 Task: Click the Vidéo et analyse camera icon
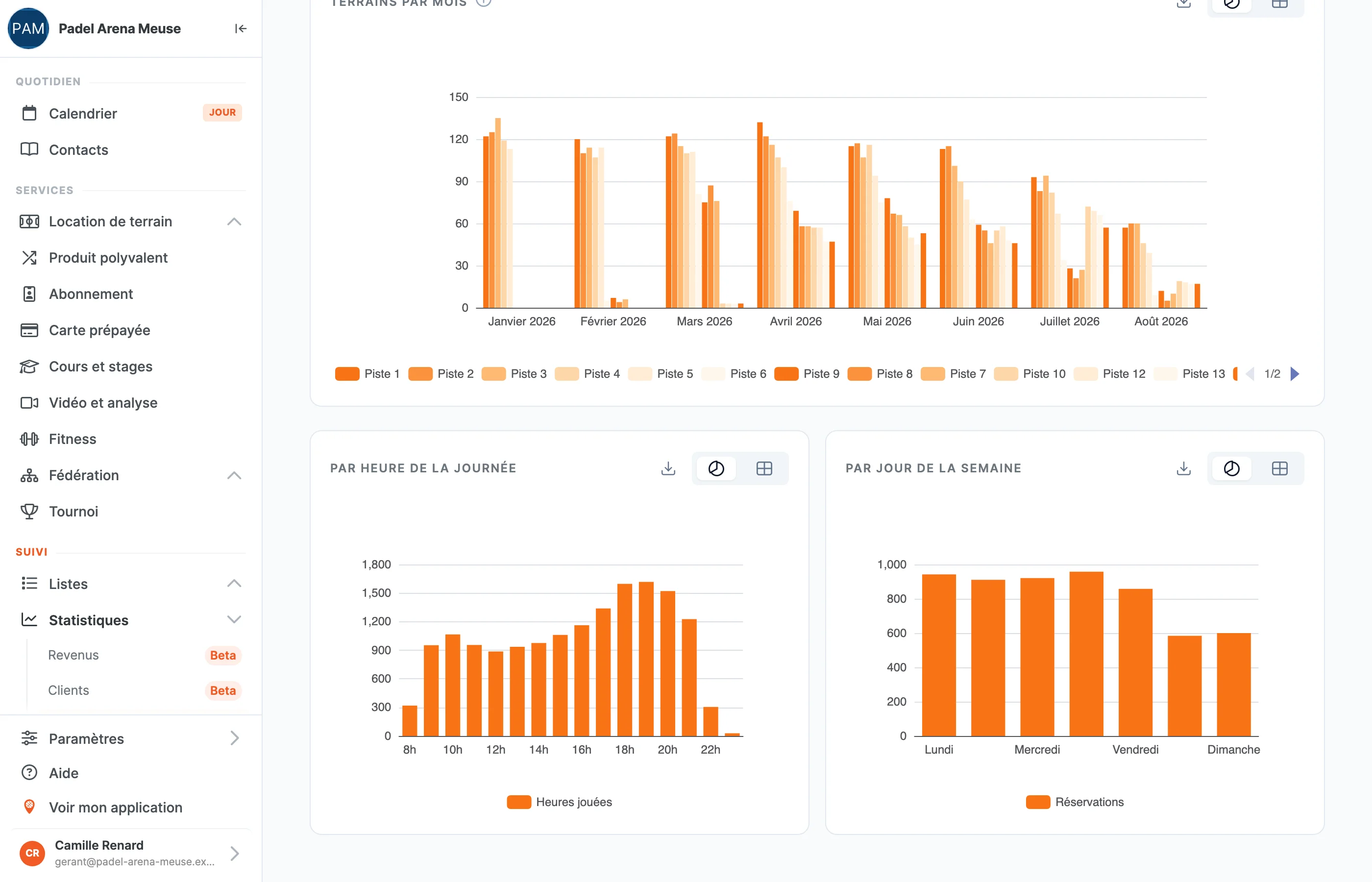pyautogui.click(x=29, y=403)
